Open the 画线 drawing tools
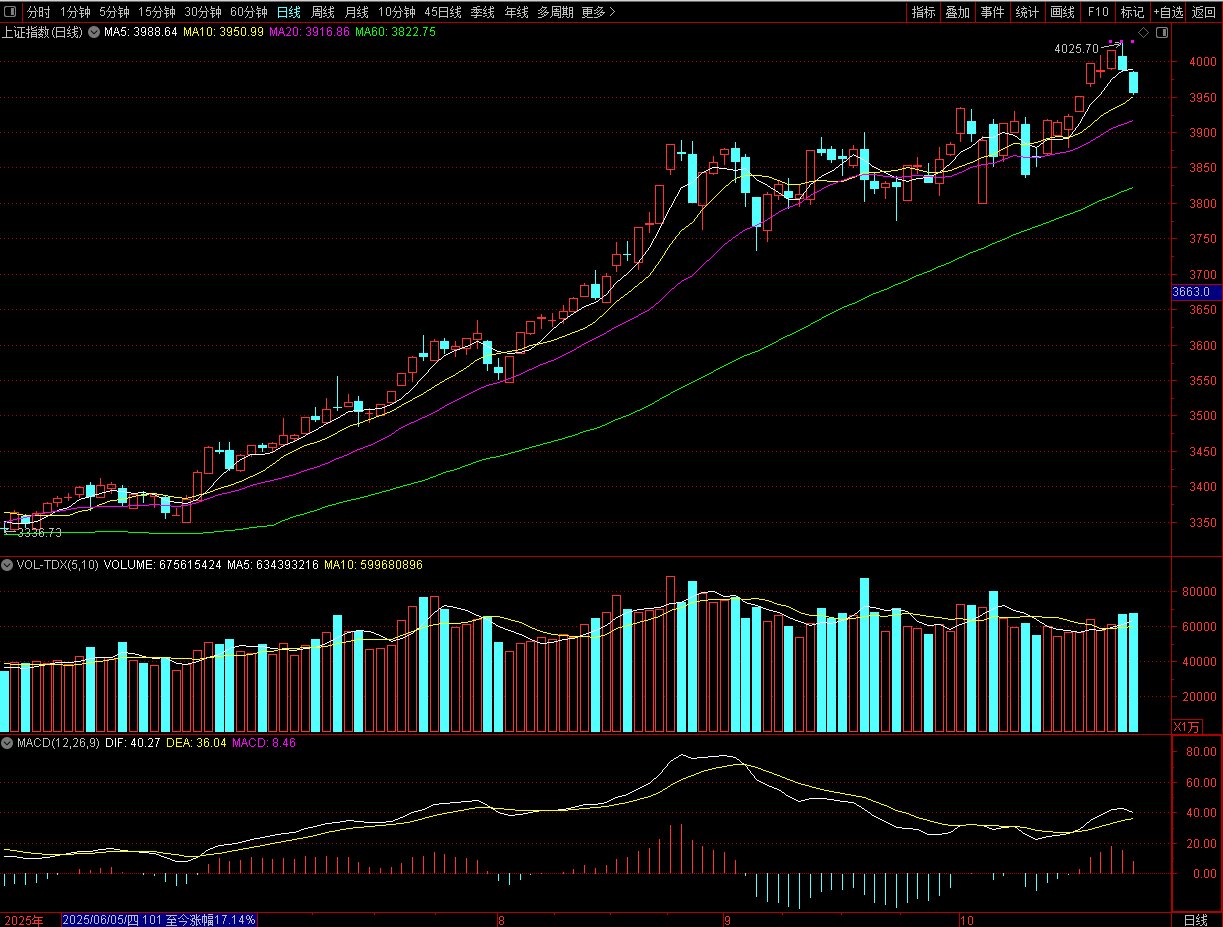Viewport: 1223px width, 927px height. [x=1062, y=12]
